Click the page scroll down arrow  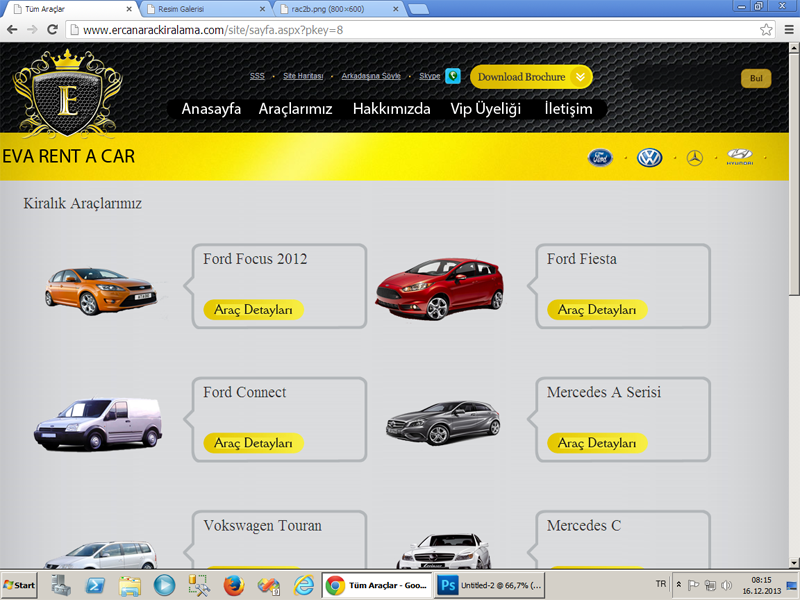coord(794,563)
